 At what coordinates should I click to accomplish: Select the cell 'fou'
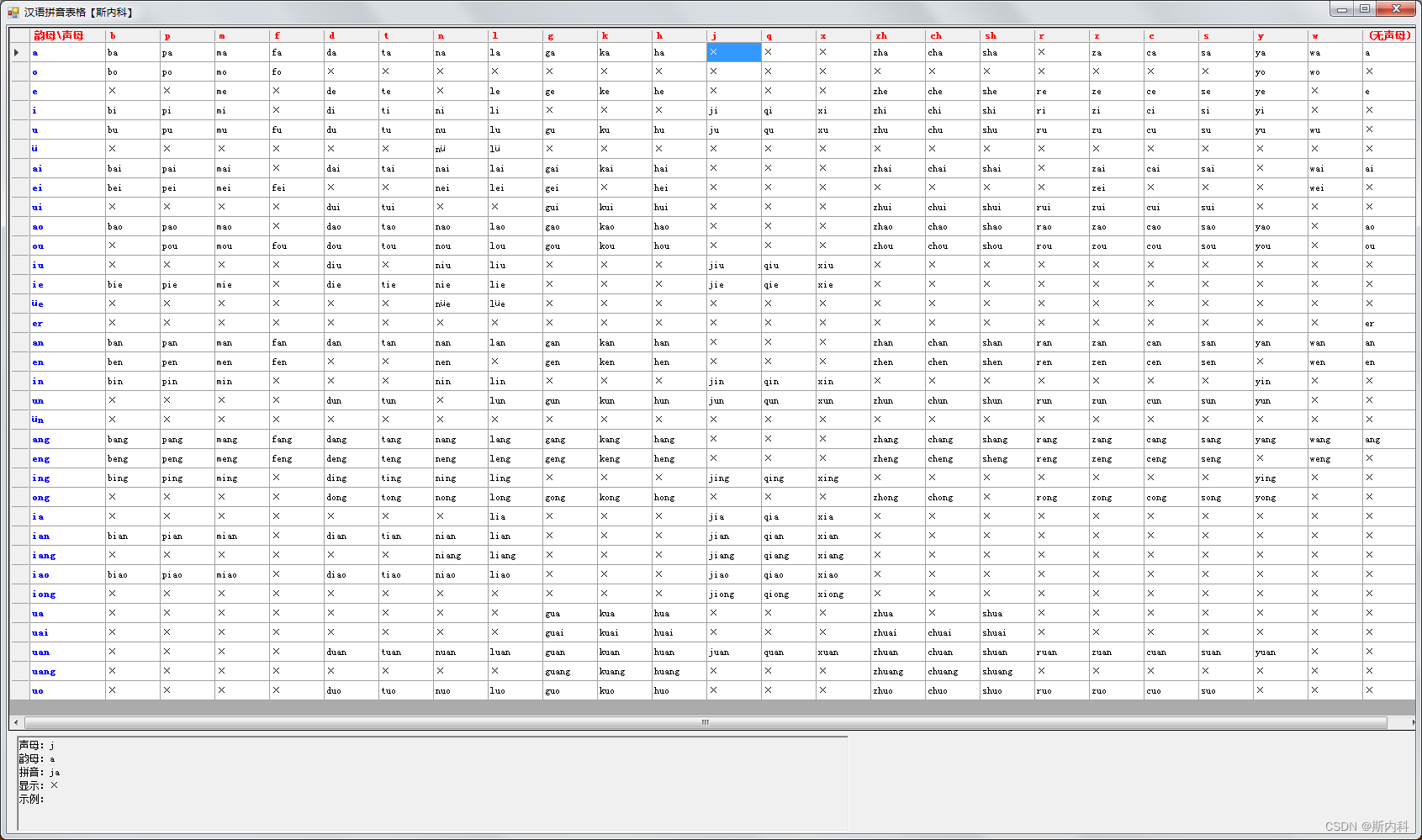297,246
